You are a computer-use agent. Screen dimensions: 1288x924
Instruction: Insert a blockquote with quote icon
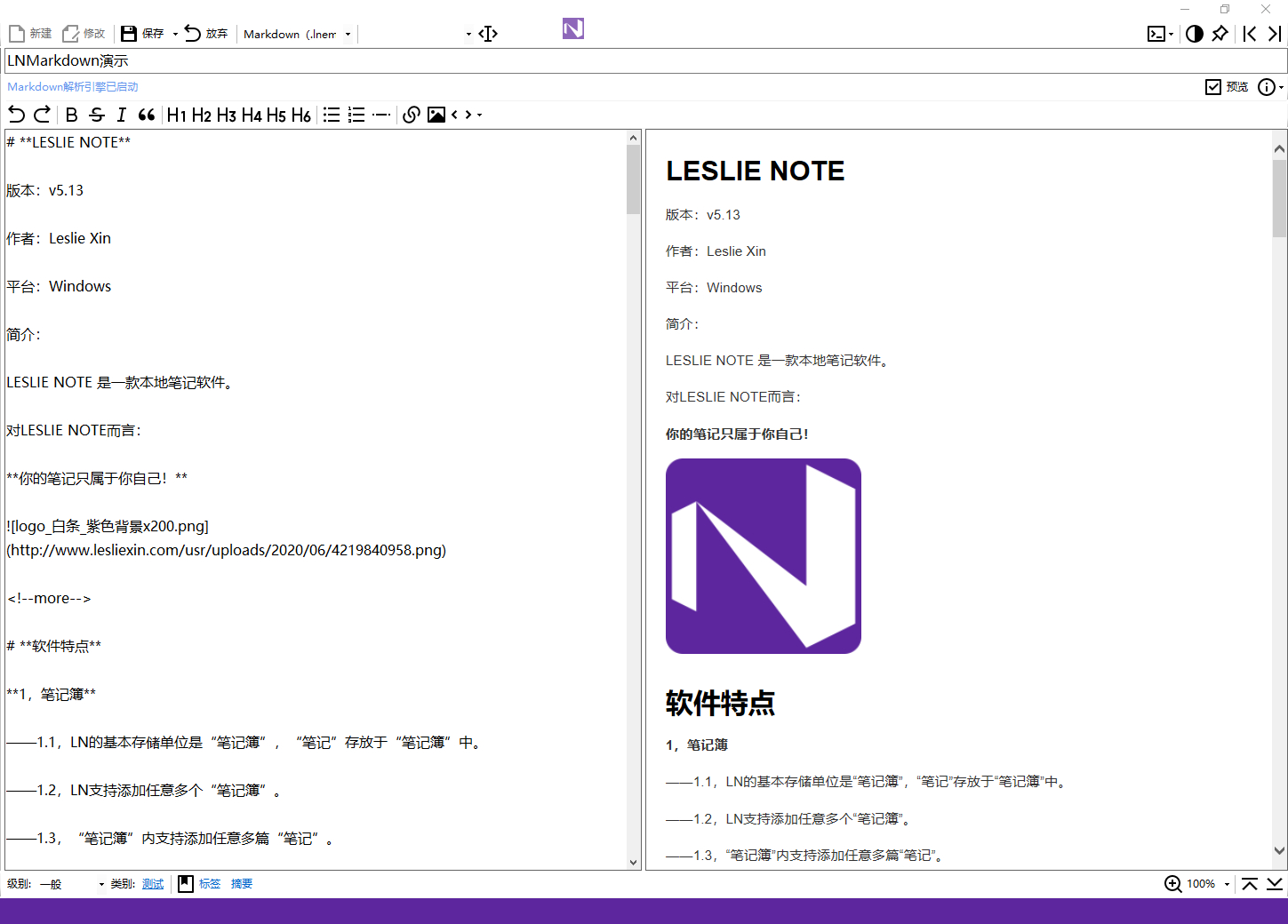147,115
